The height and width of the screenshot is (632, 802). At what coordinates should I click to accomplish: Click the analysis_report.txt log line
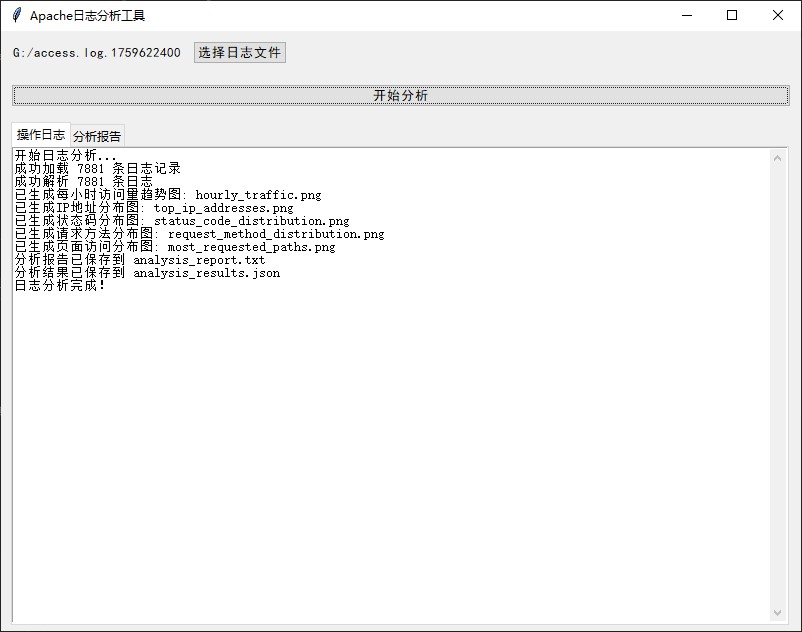(x=199, y=260)
